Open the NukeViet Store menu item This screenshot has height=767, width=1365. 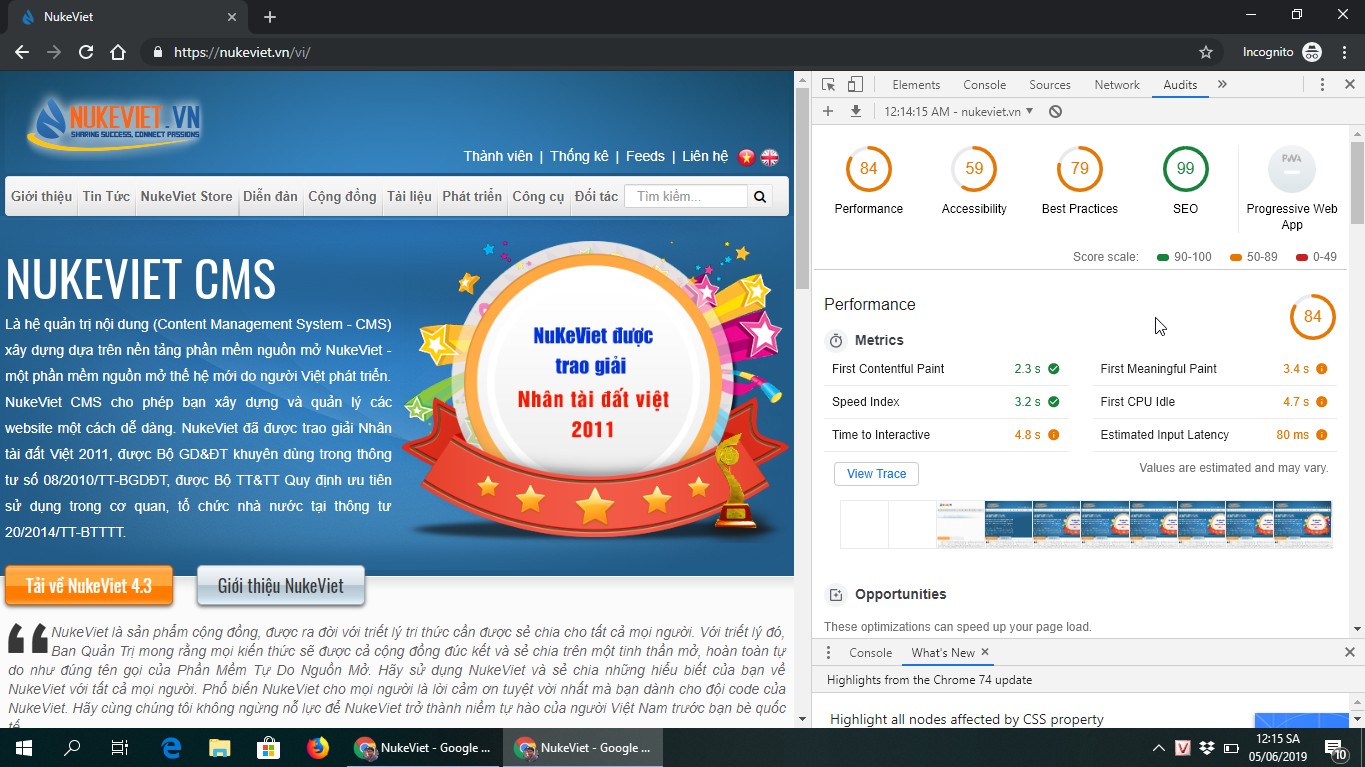pos(186,196)
